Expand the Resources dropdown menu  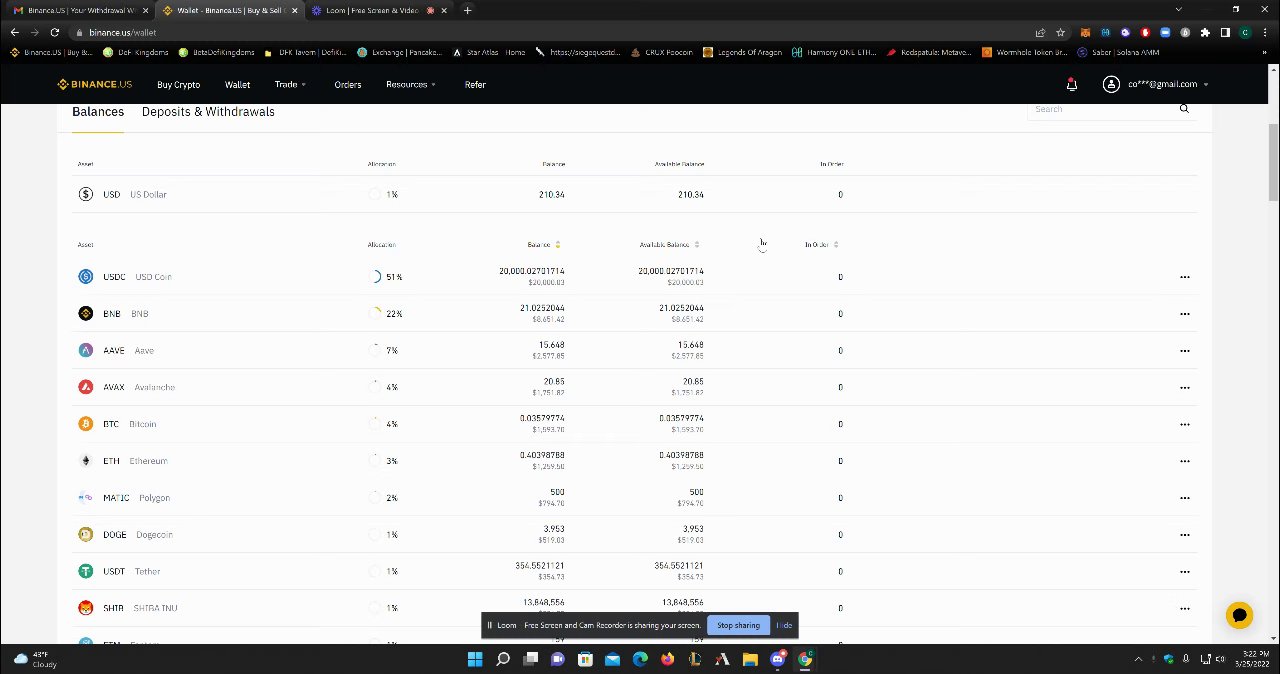(x=411, y=84)
